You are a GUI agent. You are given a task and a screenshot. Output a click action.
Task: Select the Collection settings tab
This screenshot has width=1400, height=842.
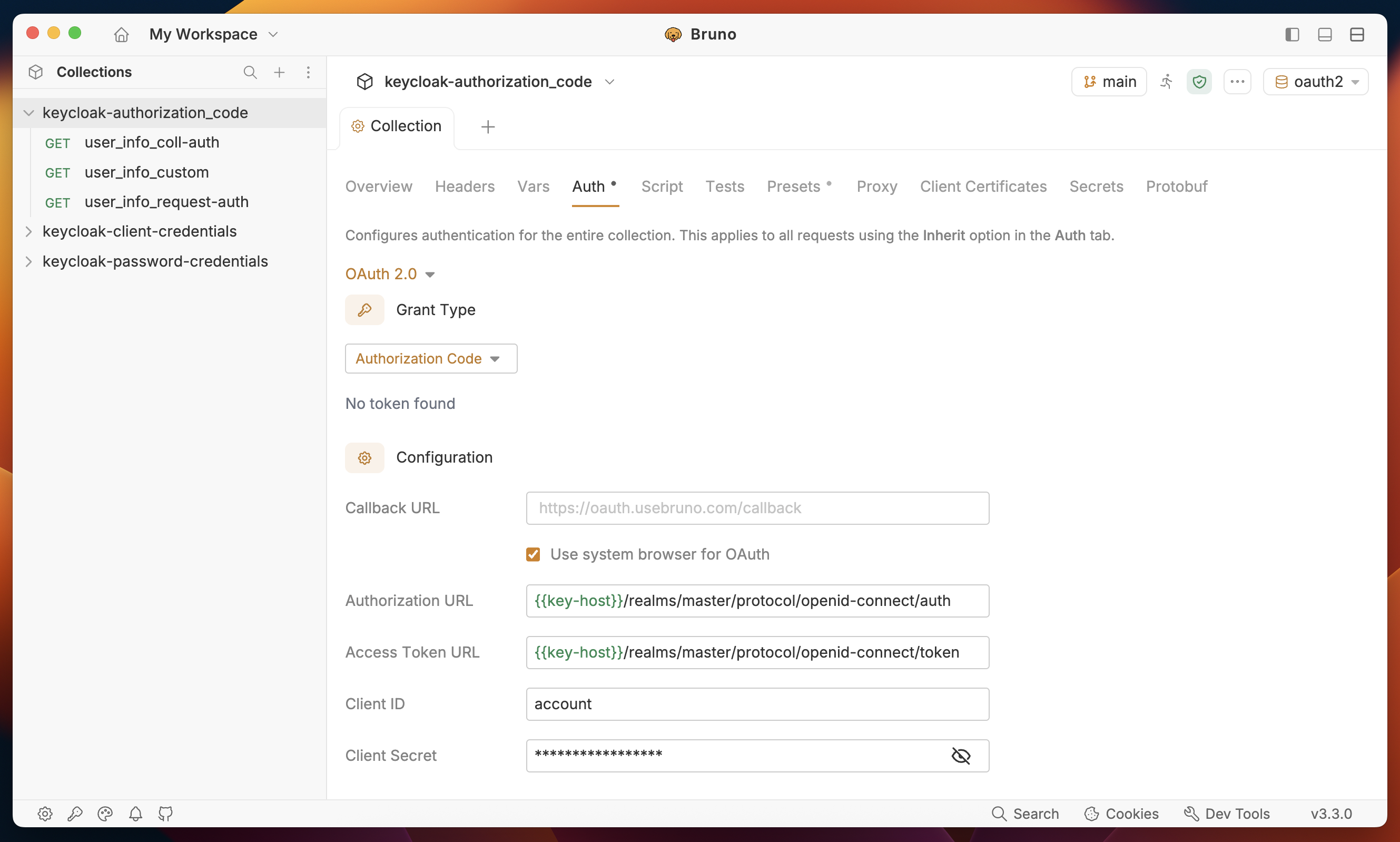click(397, 126)
